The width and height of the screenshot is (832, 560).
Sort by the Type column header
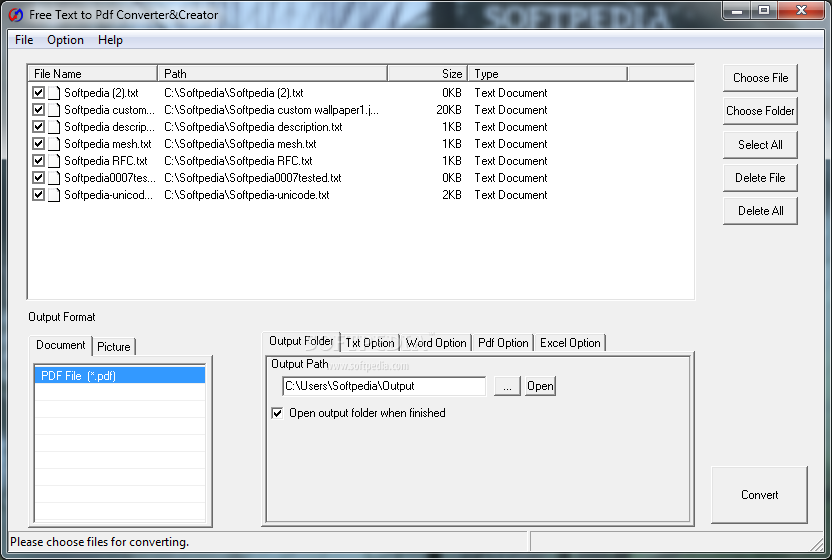pos(548,74)
